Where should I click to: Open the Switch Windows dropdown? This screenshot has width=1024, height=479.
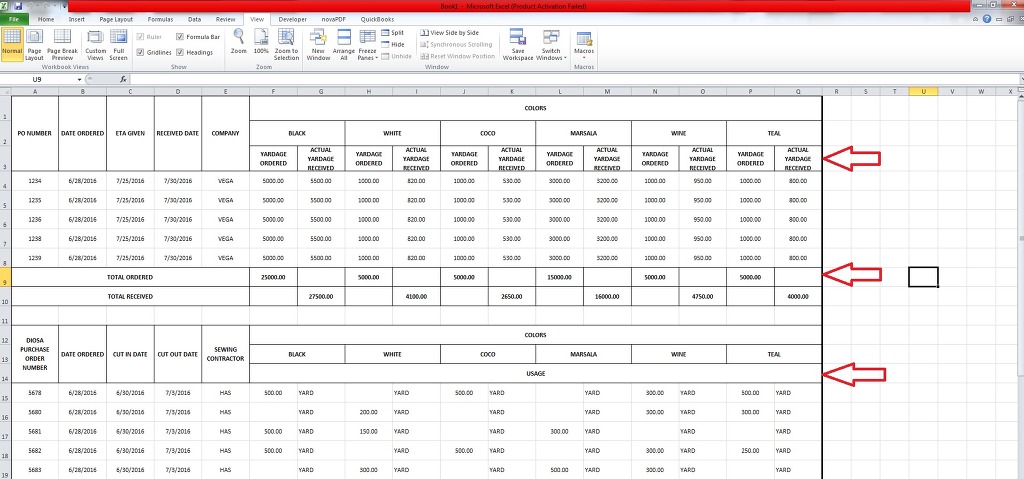(x=550, y=46)
